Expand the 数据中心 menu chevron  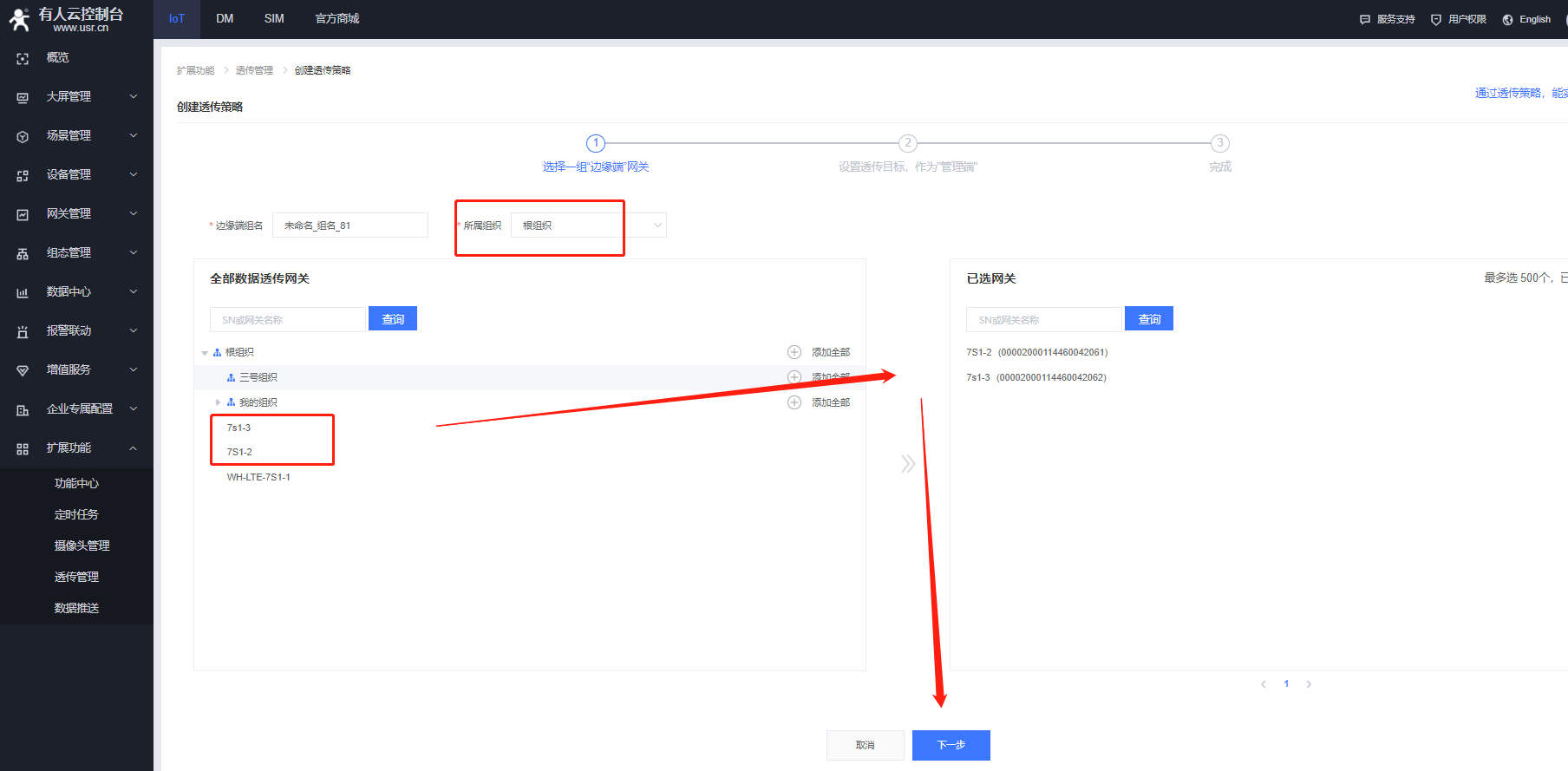[x=134, y=291]
